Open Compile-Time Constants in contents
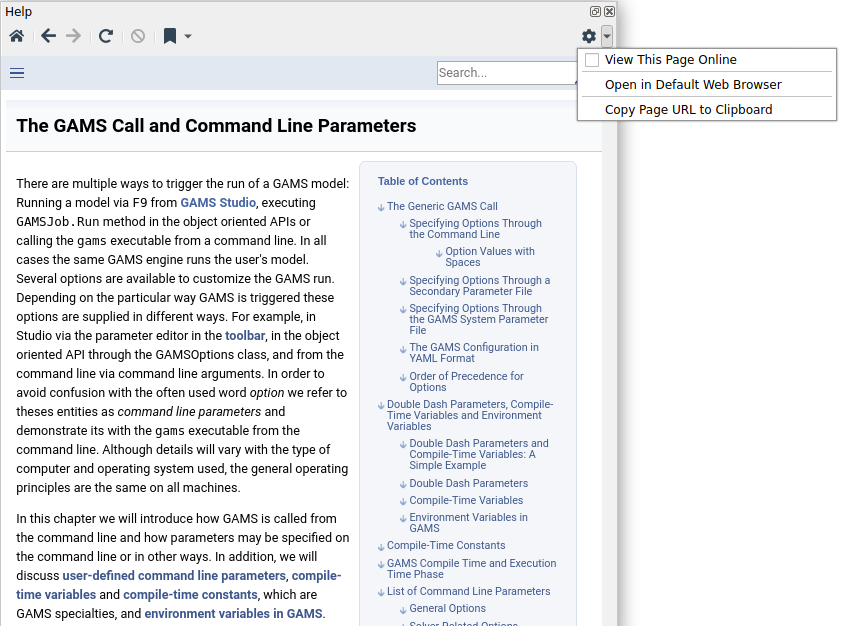The height and width of the screenshot is (626, 844). (x=445, y=545)
